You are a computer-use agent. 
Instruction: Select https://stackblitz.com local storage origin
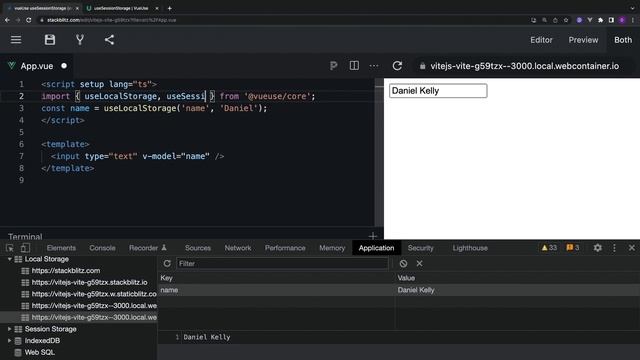pyautogui.click(x=66, y=271)
